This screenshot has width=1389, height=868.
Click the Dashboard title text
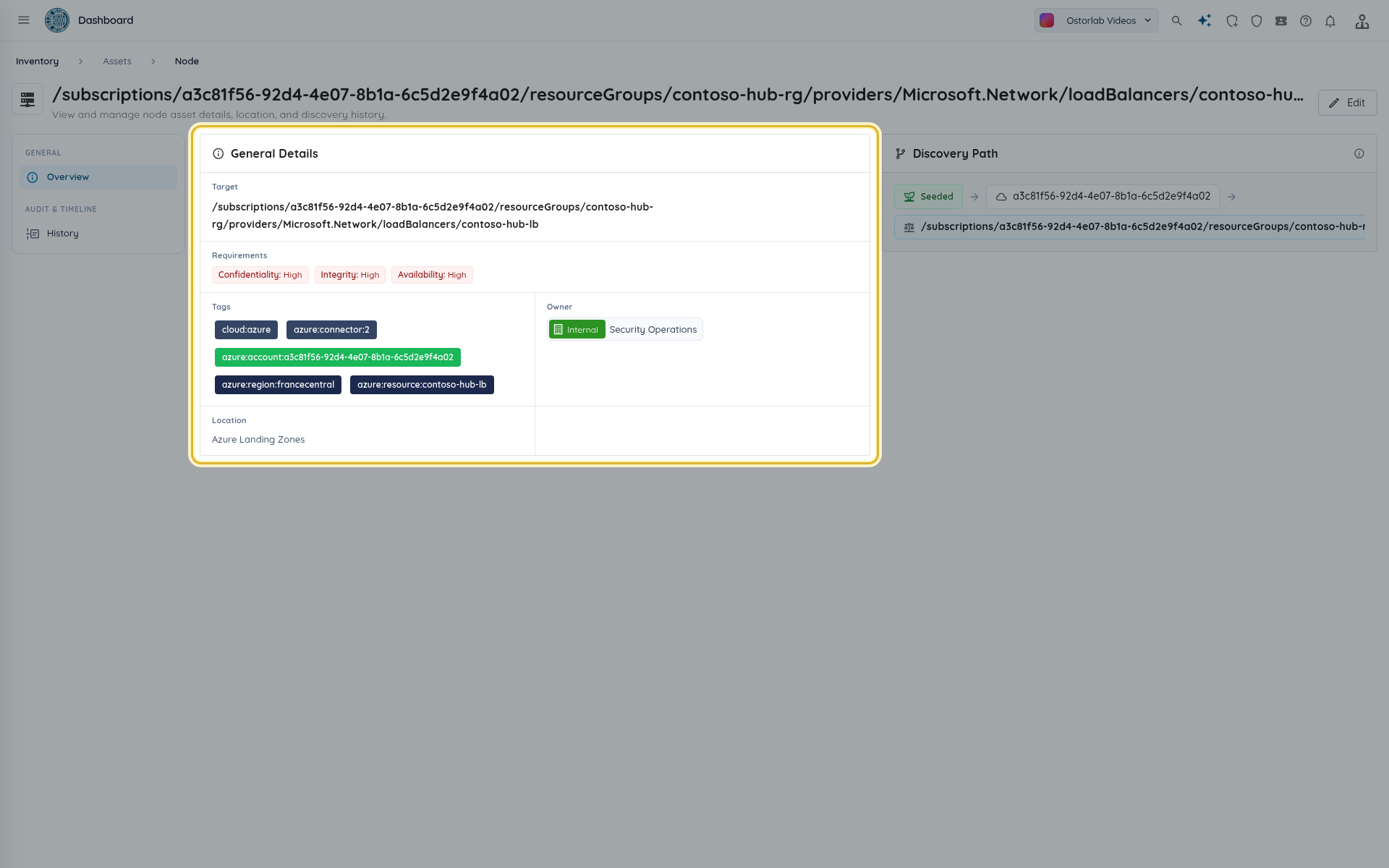106,20
